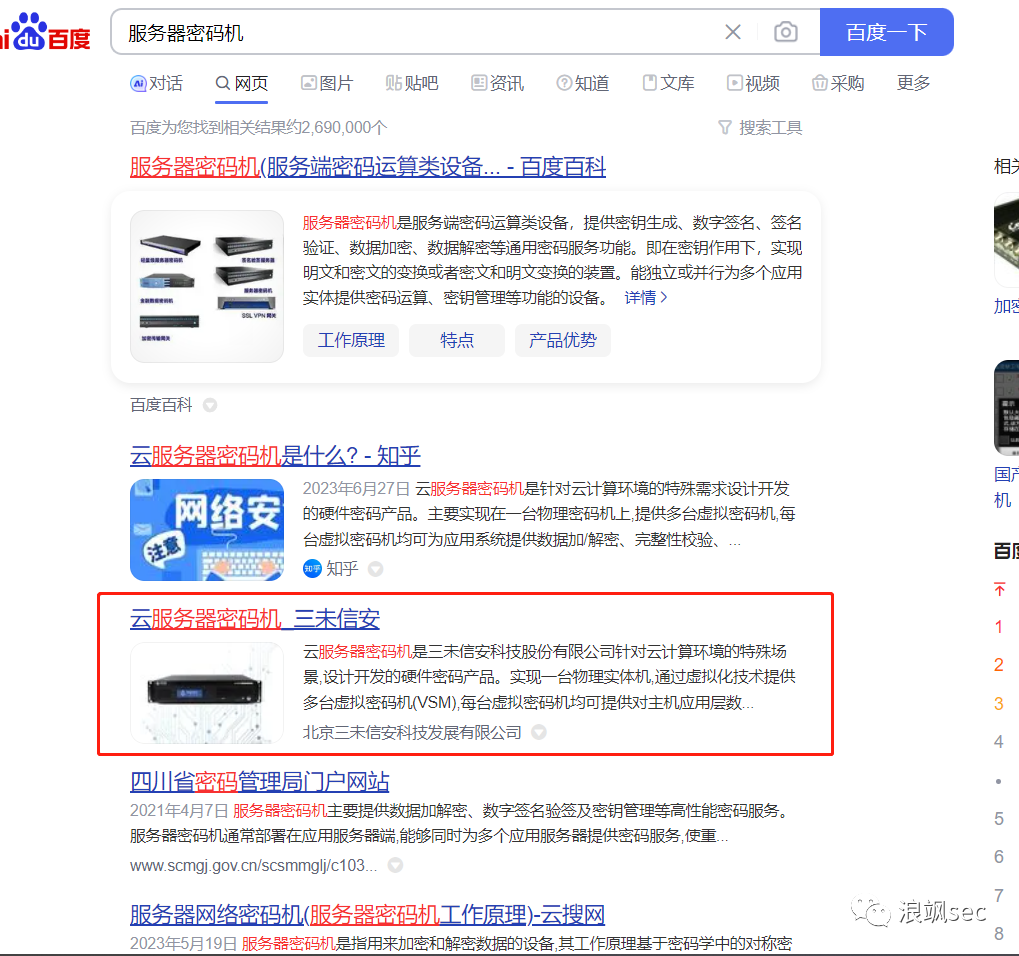Switch to the 对话 AI tab
This screenshot has height=956, width=1019.
click(157, 83)
